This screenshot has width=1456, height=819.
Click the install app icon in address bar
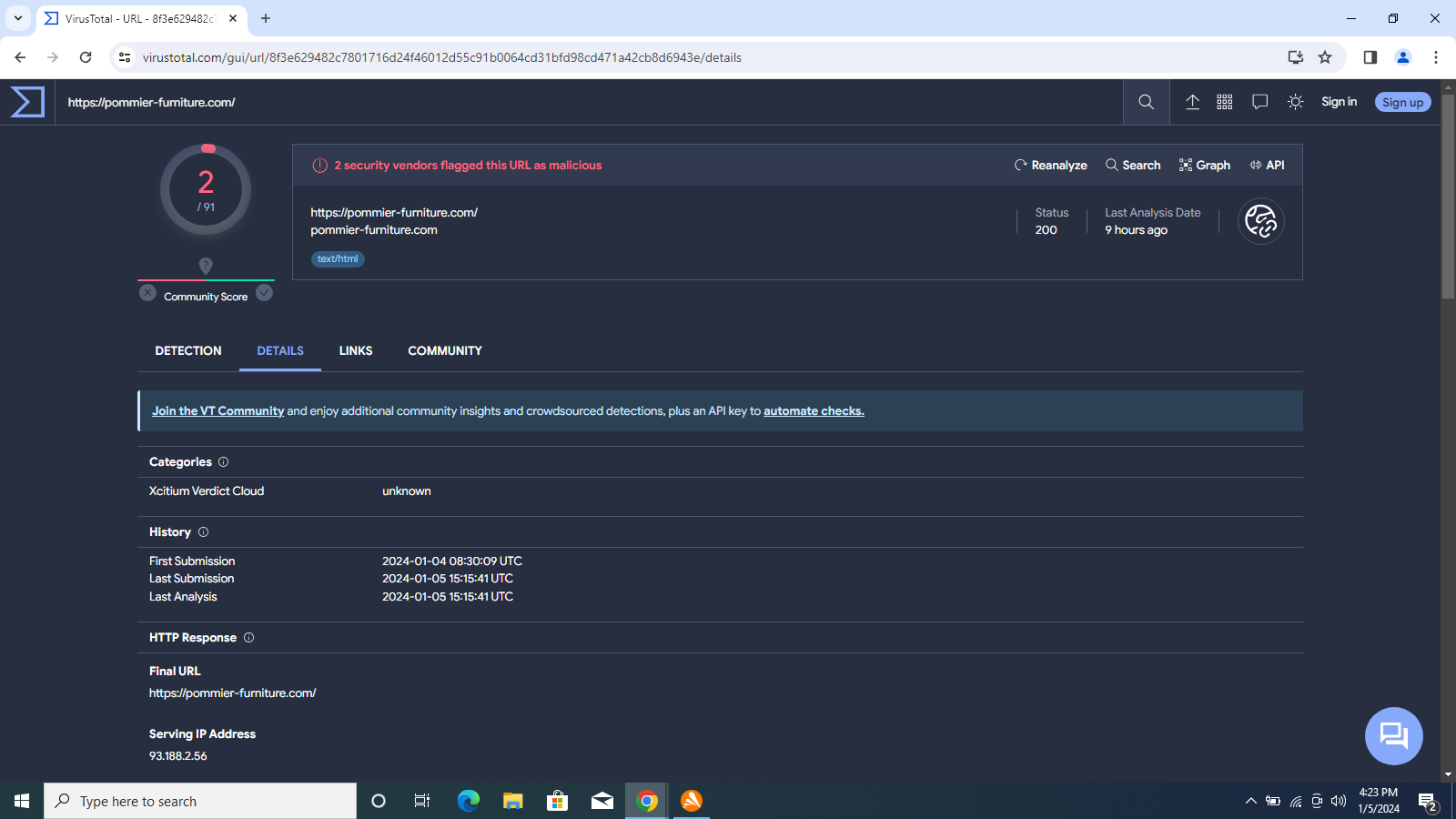pyautogui.click(x=1296, y=57)
